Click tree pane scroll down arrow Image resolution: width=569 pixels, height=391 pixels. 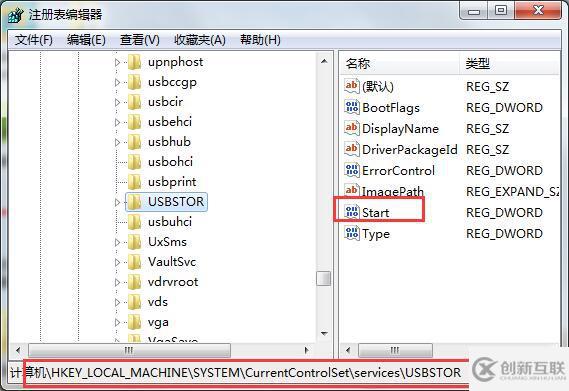(x=324, y=333)
